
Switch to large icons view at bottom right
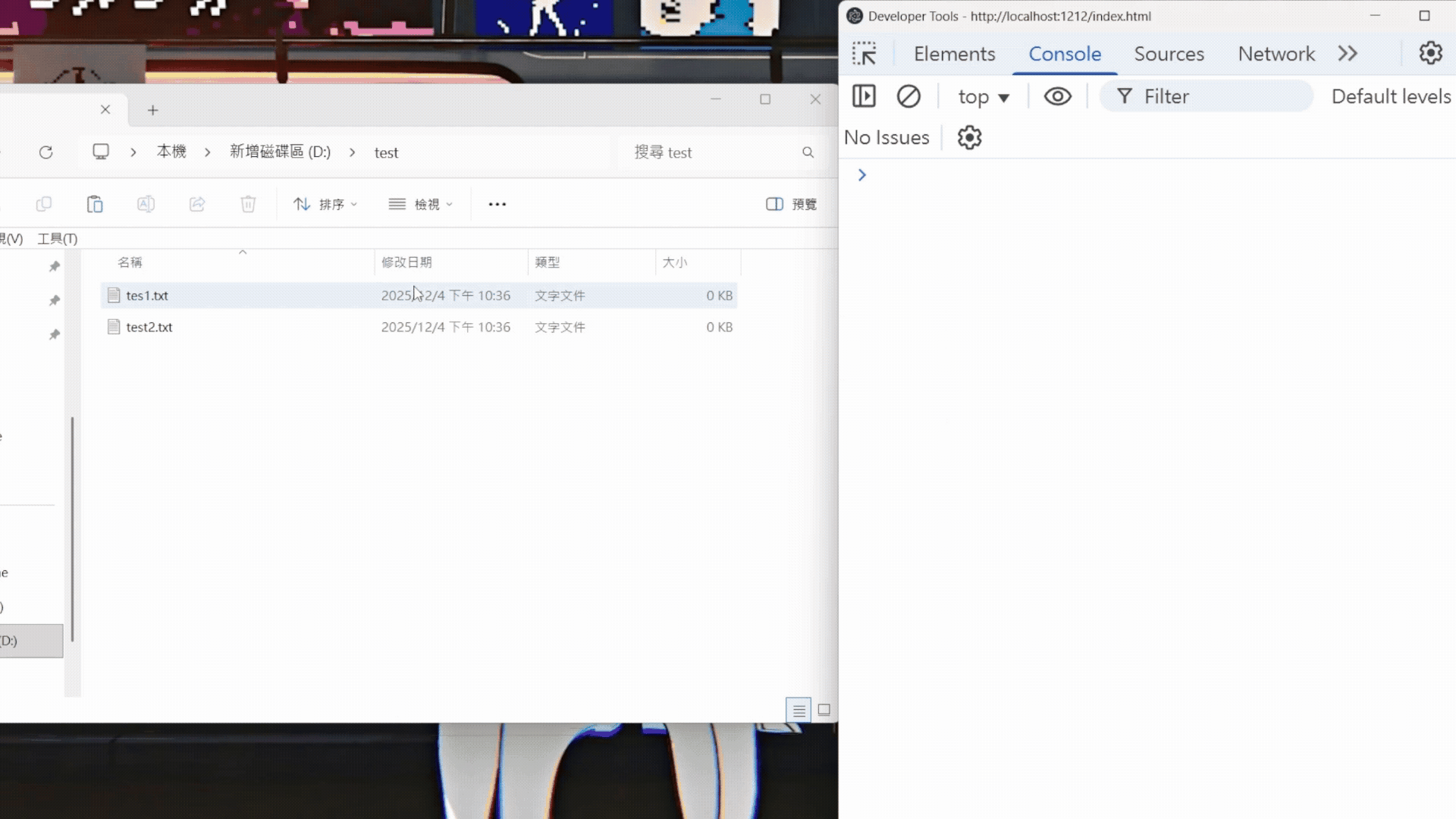pyautogui.click(x=824, y=711)
